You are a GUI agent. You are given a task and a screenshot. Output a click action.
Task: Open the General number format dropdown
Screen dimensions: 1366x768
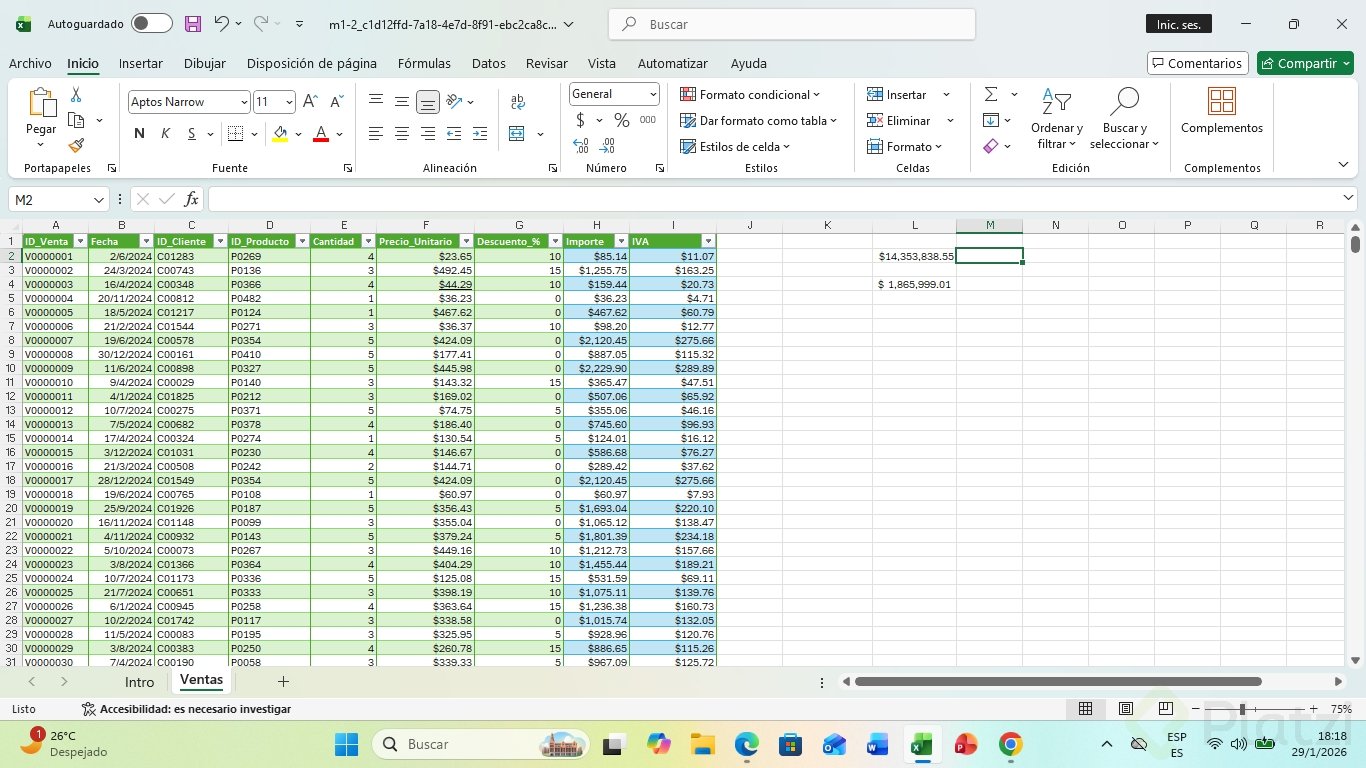[x=653, y=94]
